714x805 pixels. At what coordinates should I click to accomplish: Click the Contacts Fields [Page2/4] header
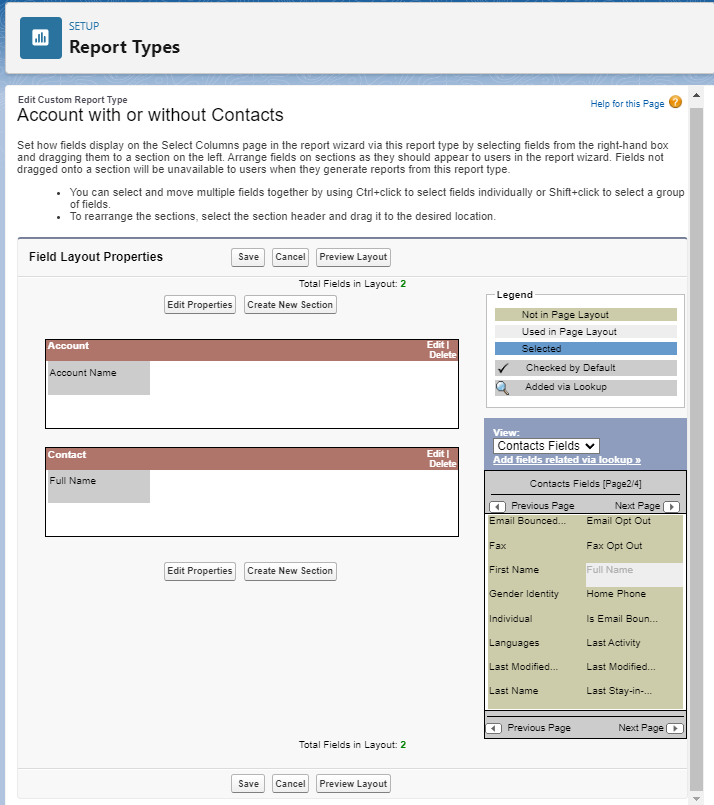point(585,484)
